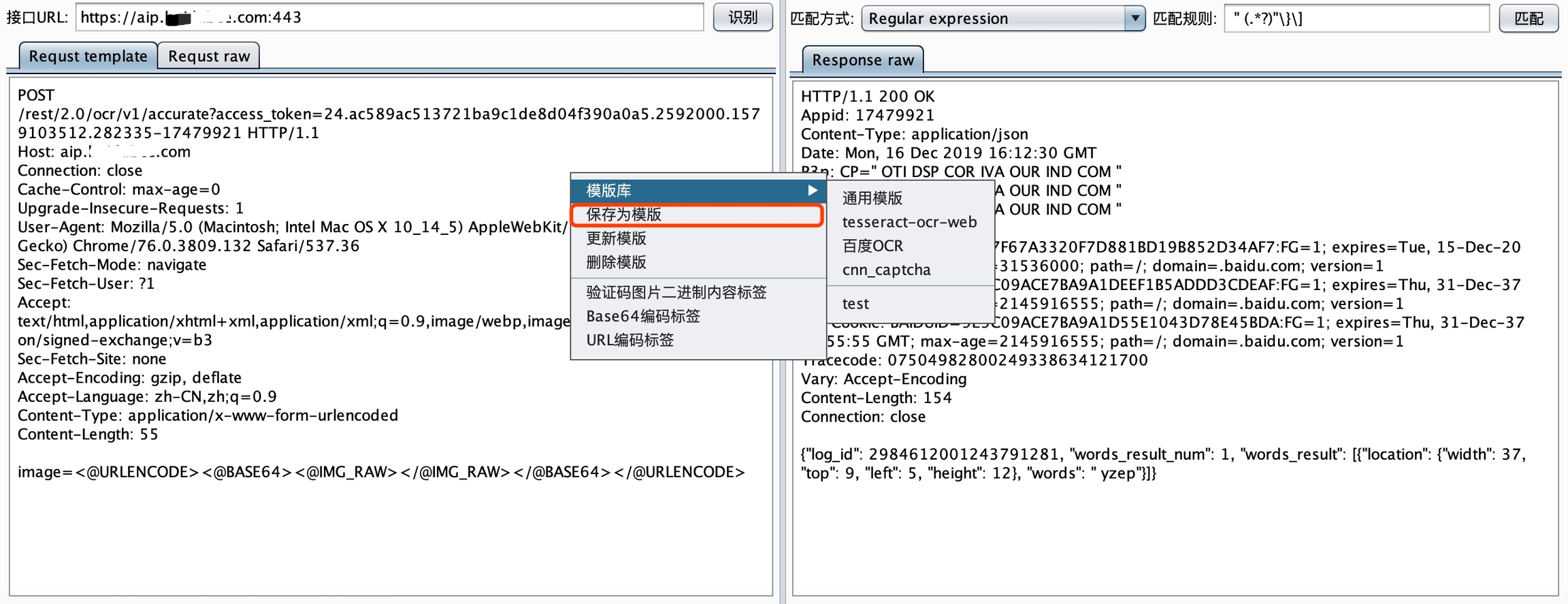Insert the Base64编码标签 tag
Image resolution: width=1568 pixels, height=604 pixels.
643,316
